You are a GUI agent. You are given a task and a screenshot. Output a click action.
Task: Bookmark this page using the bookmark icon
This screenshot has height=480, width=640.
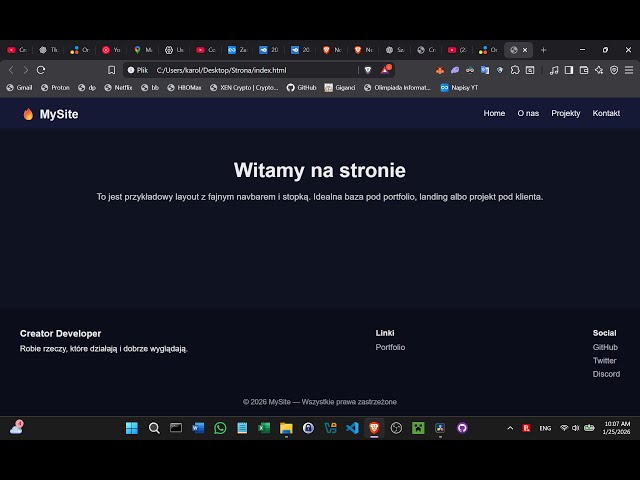click(111, 70)
